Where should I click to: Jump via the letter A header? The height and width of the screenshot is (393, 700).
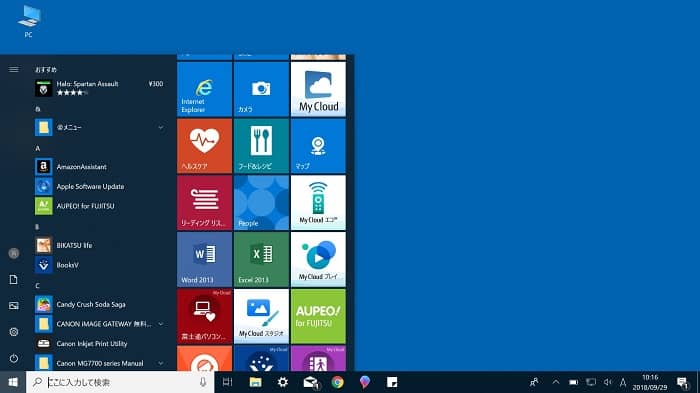point(38,148)
